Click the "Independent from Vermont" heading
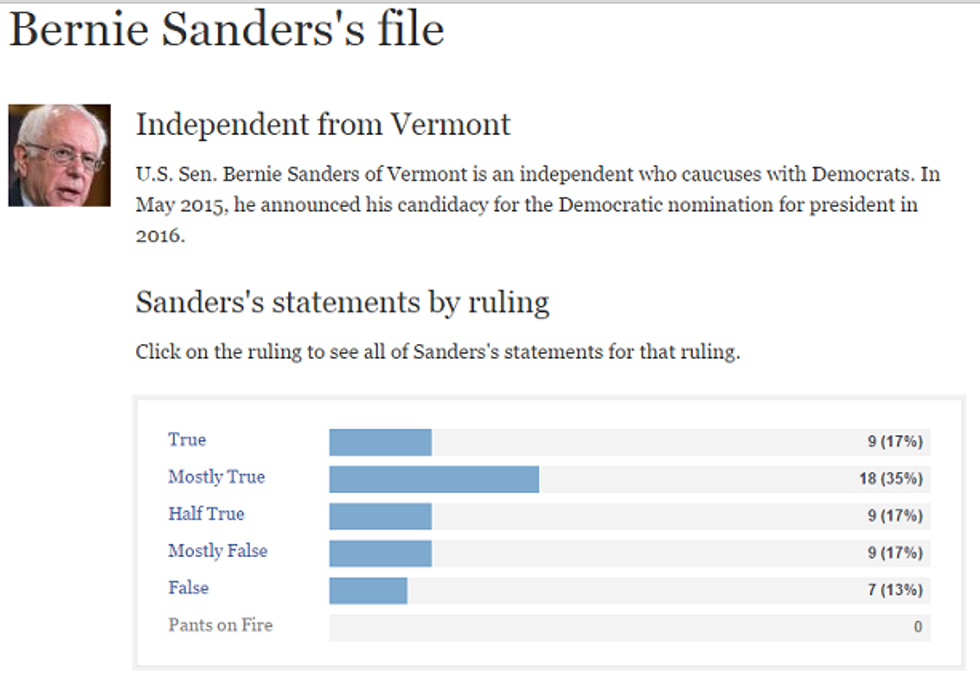 coord(323,125)
